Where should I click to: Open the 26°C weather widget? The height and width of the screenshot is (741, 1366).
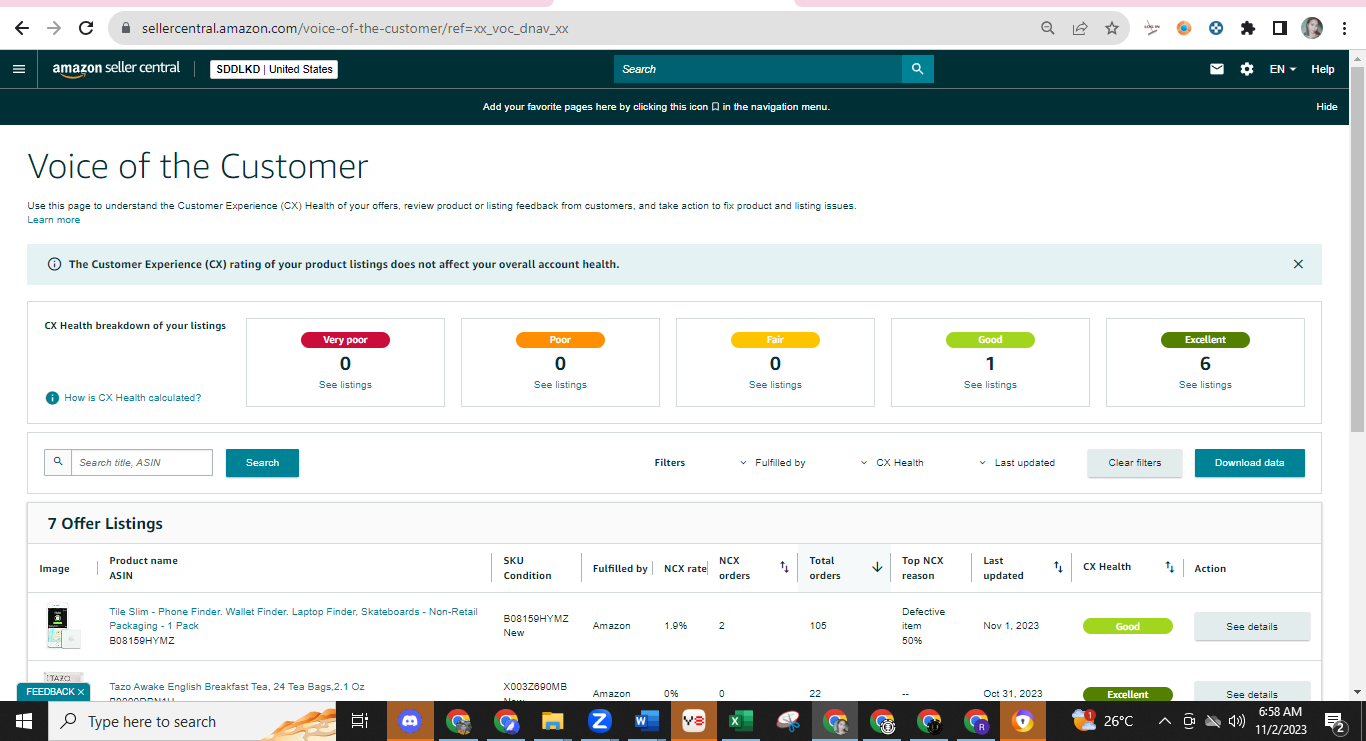(1104, 721)
